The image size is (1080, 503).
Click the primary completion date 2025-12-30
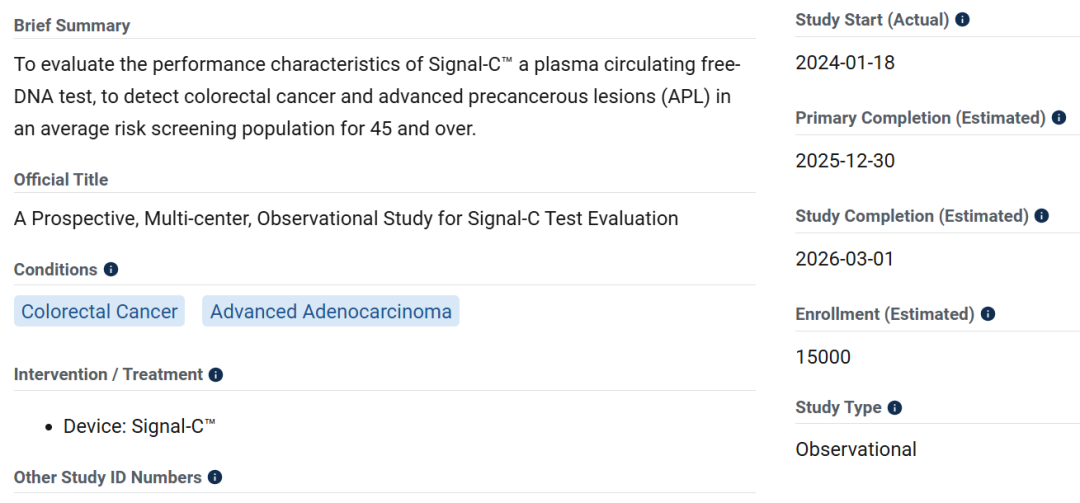[844, 161]
